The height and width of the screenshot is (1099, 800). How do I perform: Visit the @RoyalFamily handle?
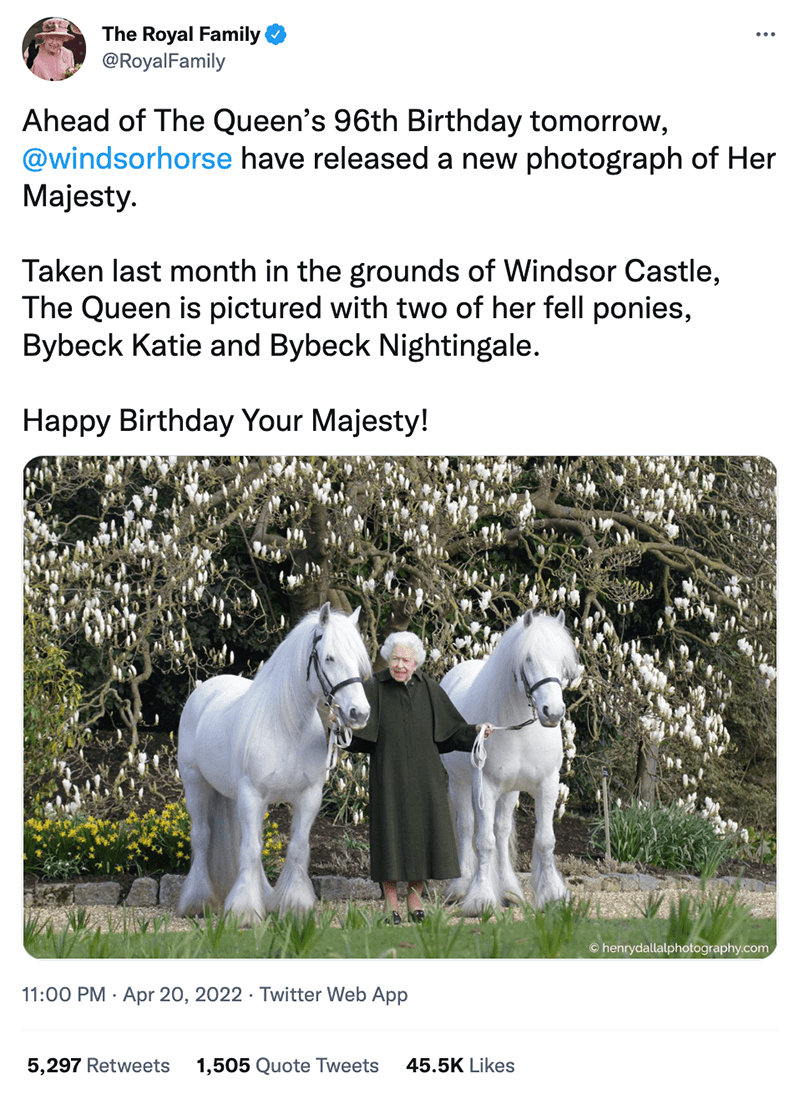[163, 62]
